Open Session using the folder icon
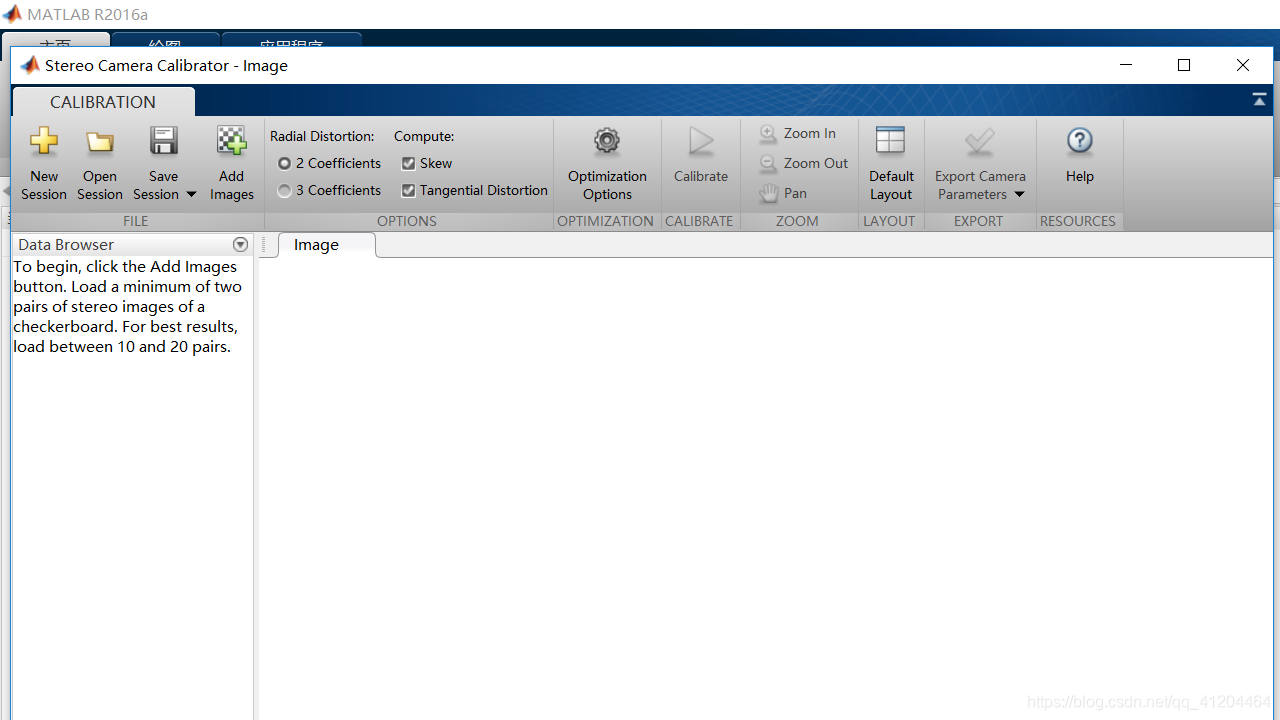Screen dimensions: 1280x720 [x=100, y=142]
